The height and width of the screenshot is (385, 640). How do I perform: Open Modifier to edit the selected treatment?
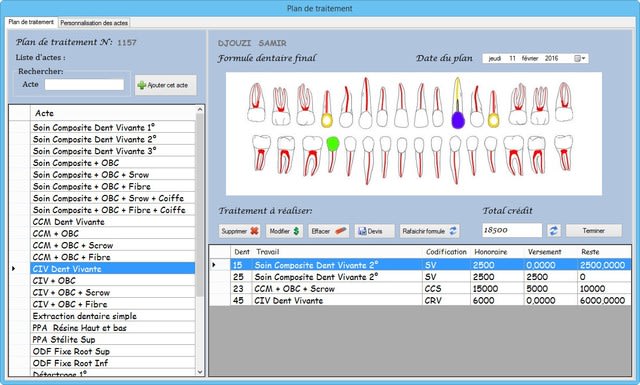284,231
